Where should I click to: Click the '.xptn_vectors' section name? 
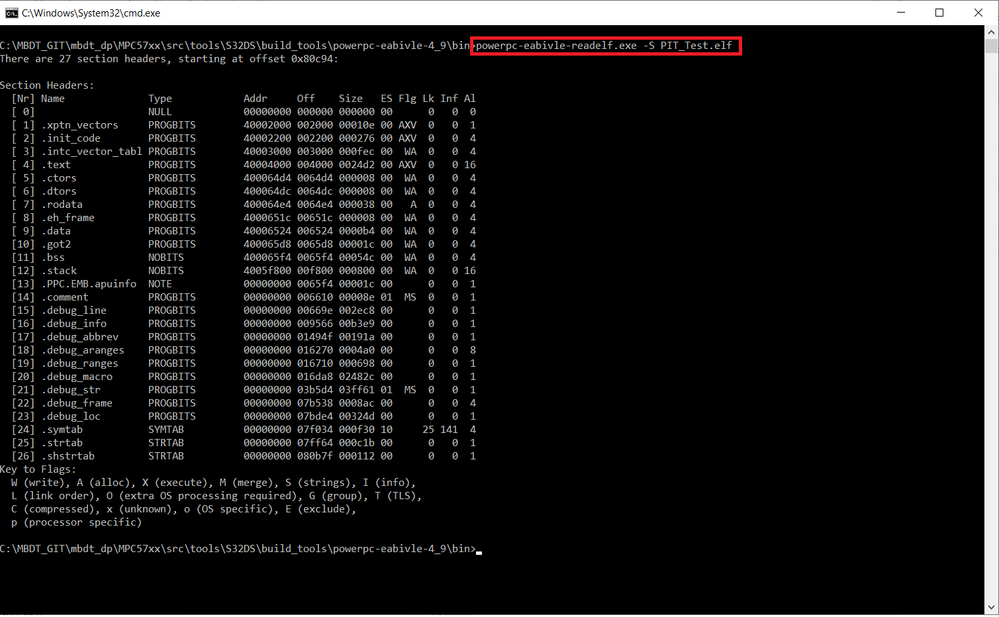tap(80, 125)
